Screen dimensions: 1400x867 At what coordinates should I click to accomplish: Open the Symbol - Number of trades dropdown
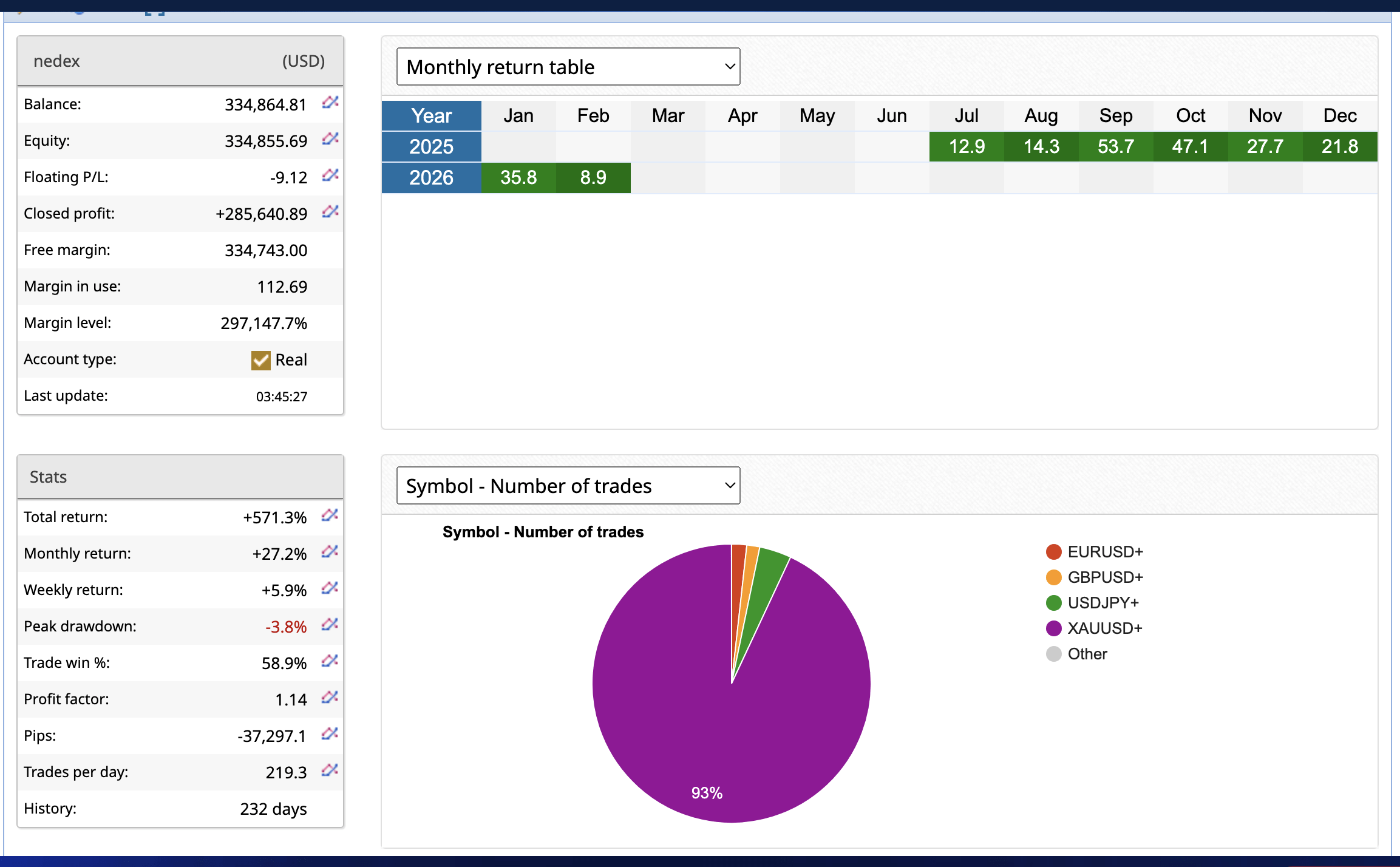tap(568, 485)
